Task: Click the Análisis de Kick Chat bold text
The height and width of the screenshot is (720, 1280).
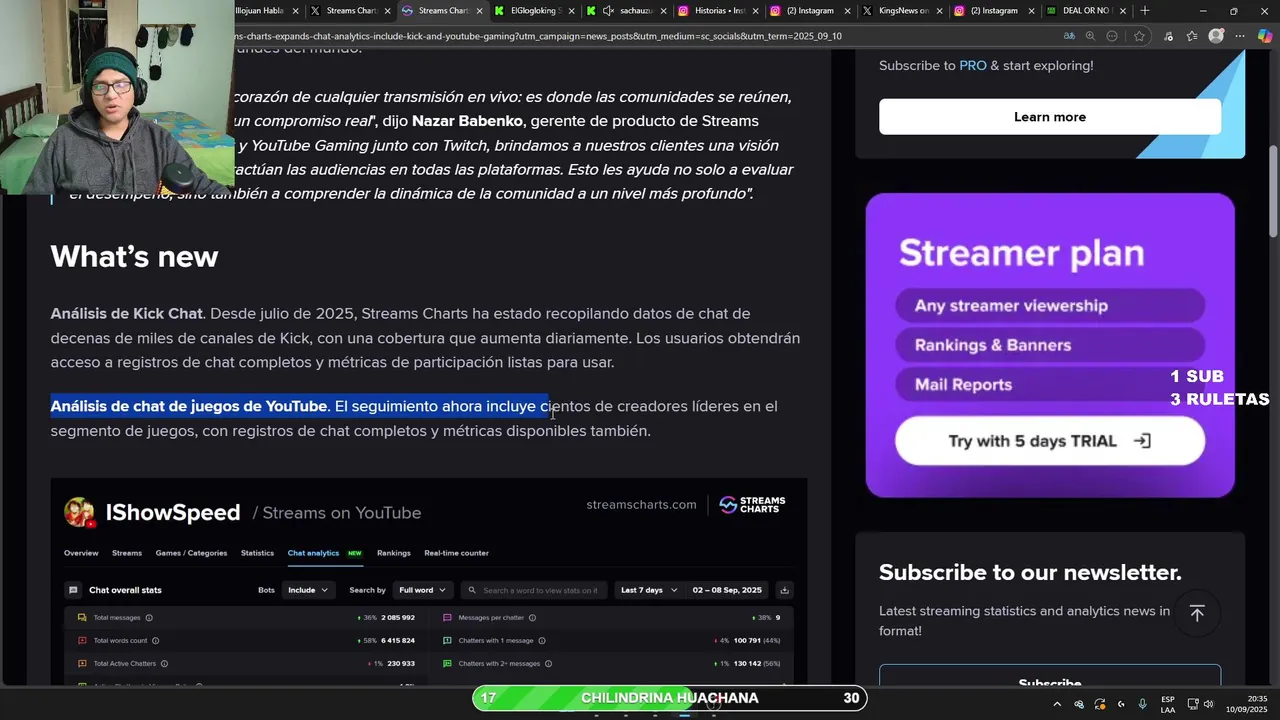Action: [x=126, y=314]
